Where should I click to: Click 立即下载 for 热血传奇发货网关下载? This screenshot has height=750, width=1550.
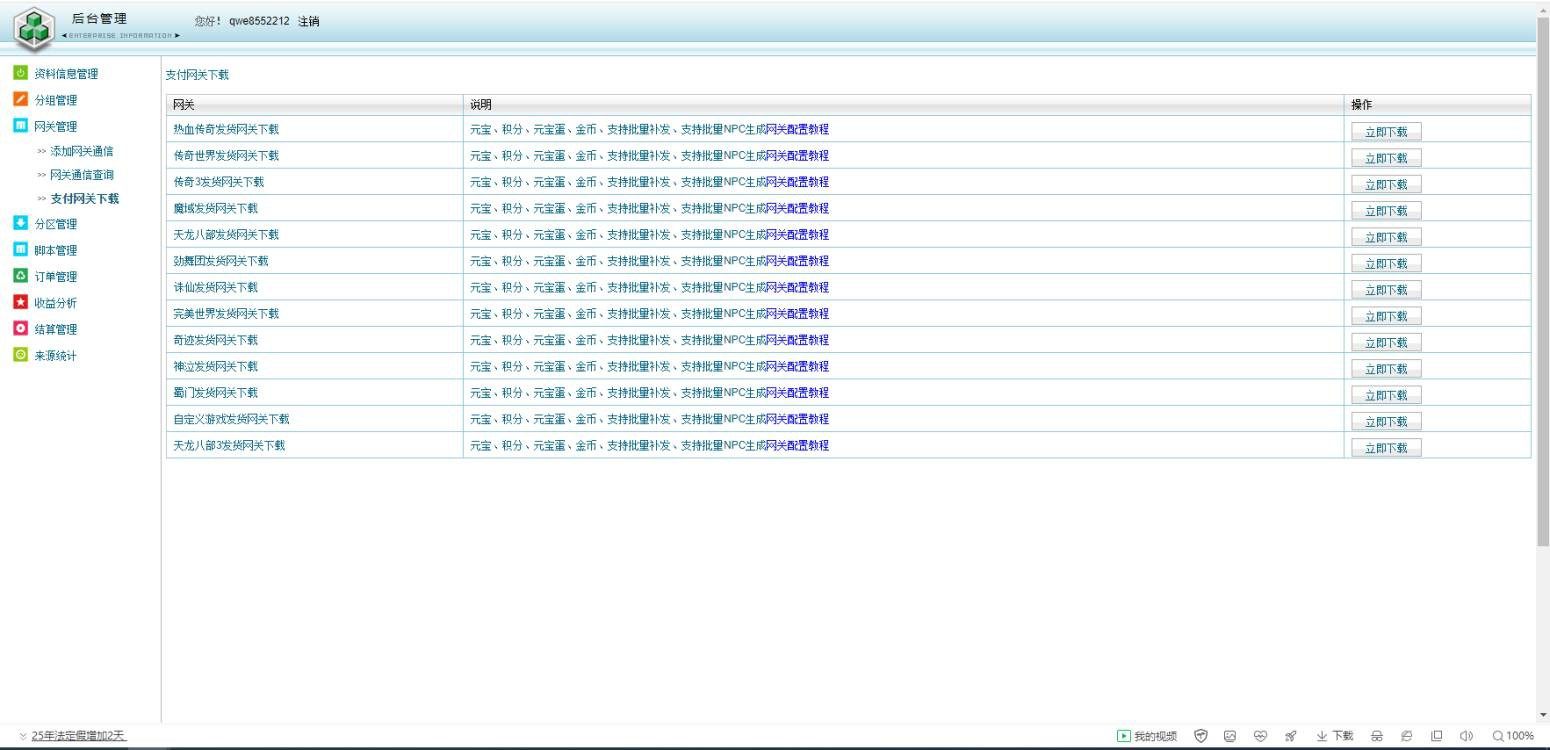click(x=1386, y=131)
